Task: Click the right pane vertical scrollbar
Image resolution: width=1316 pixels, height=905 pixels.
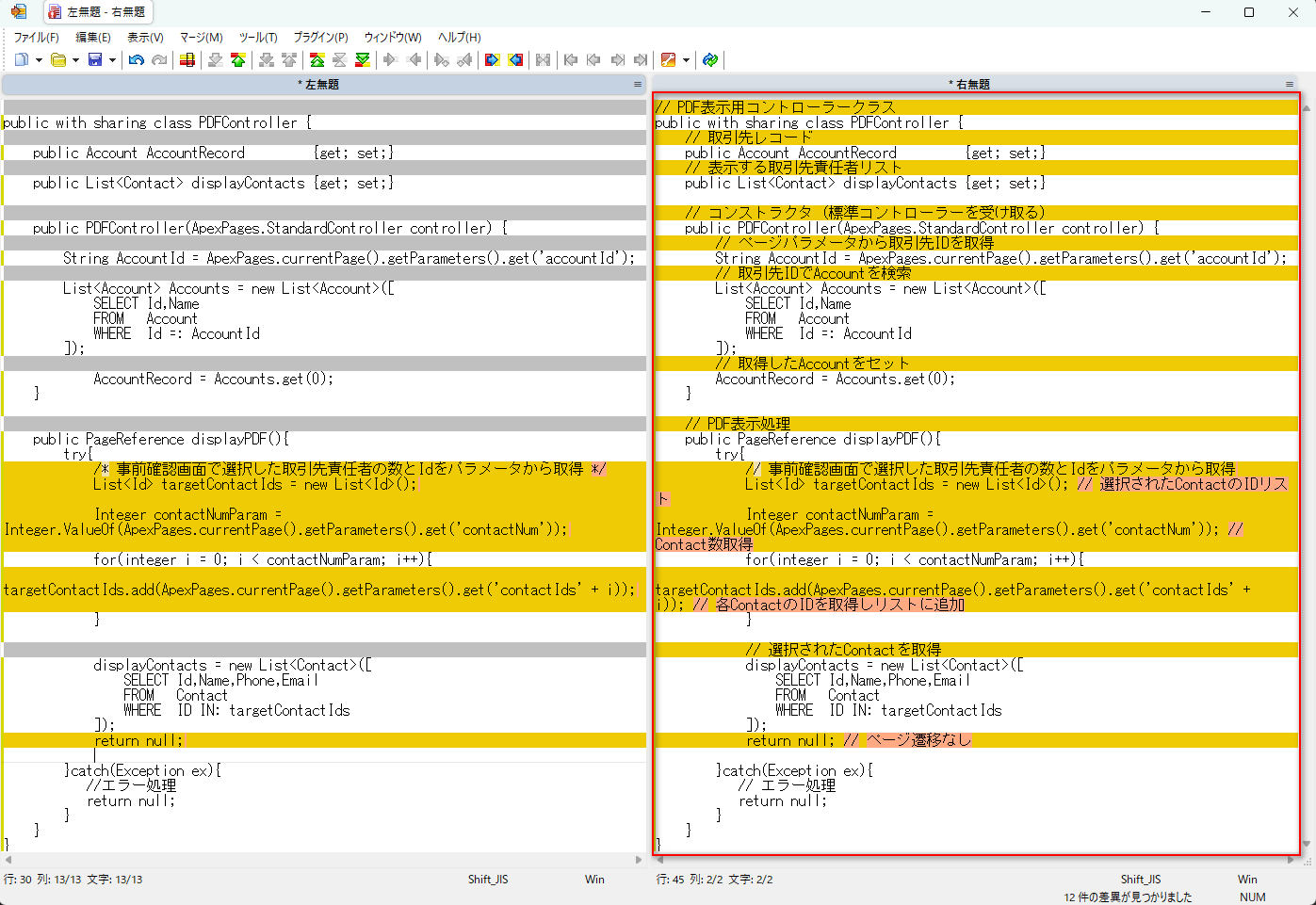Action: point(1307,471)
